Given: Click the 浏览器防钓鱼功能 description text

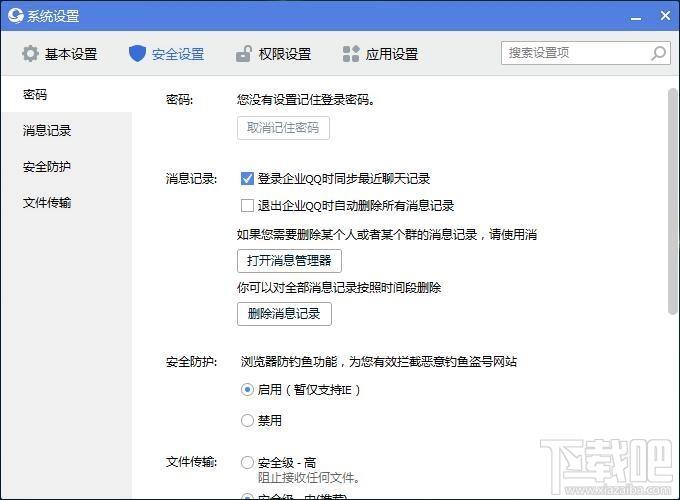Looking at the screenshot, I should pyautogui.click(x=379, y=361).
